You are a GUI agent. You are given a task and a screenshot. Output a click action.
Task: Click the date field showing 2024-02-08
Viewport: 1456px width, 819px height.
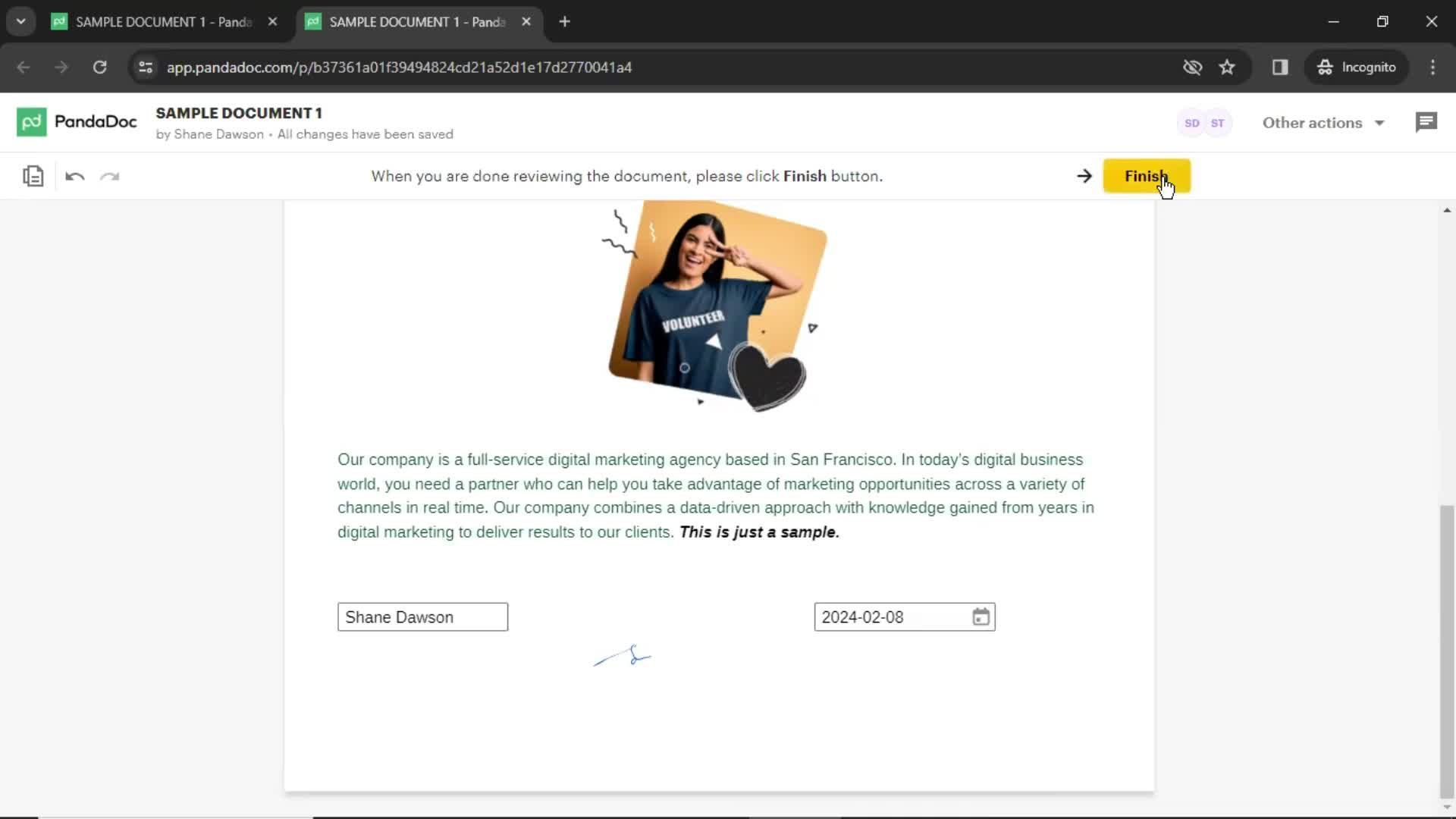[x=904, y=617]
